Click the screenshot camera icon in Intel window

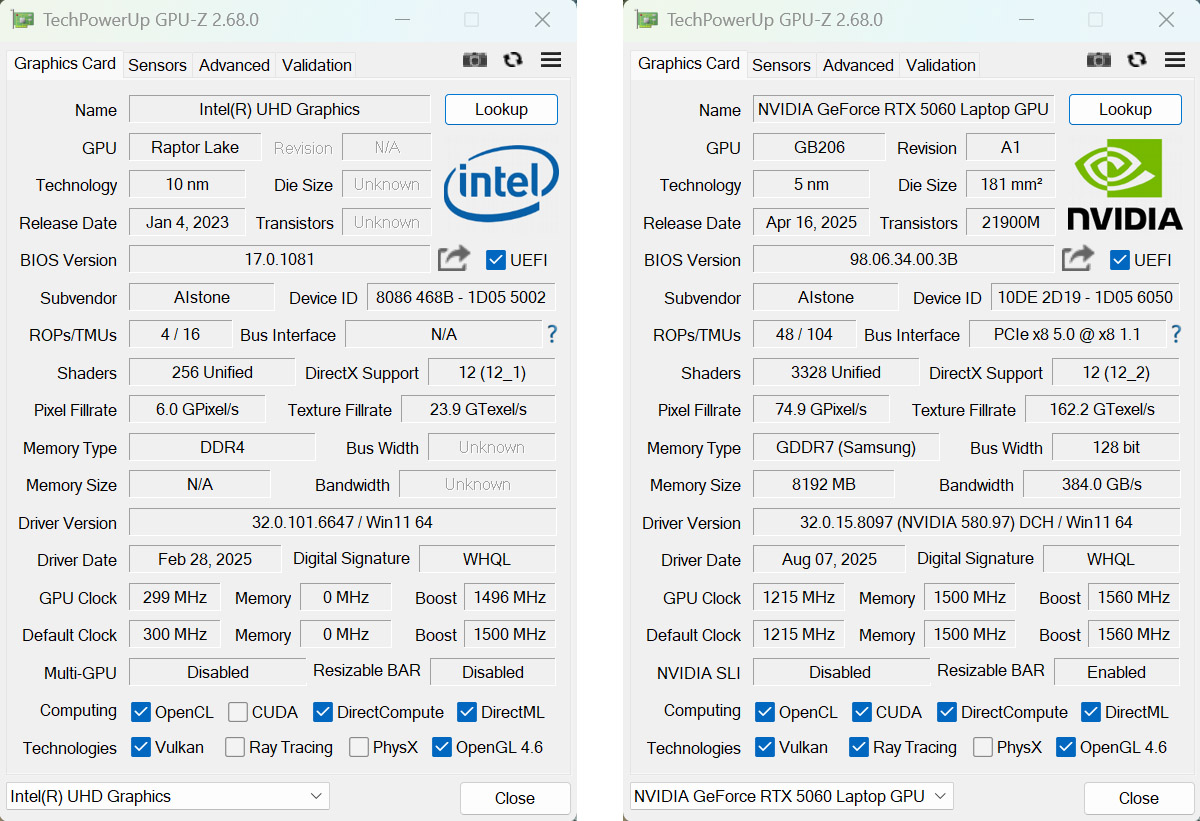tap(475, 60)
